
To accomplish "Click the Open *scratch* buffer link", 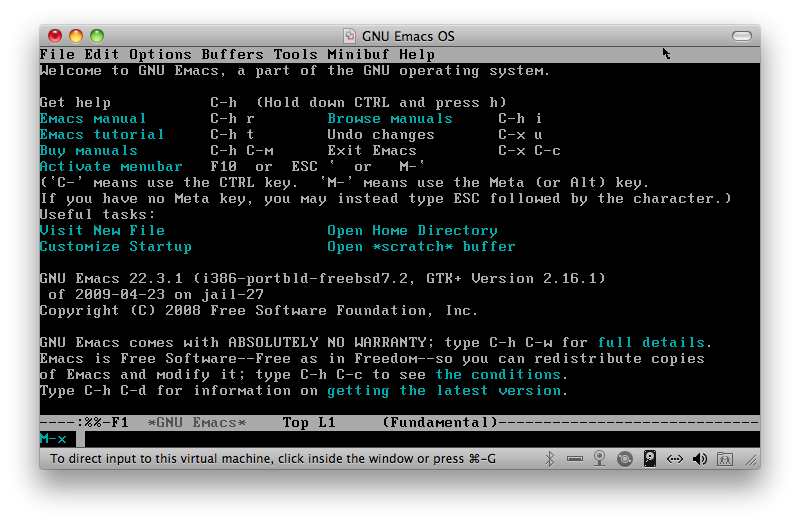I will click(x=421, y=246).
